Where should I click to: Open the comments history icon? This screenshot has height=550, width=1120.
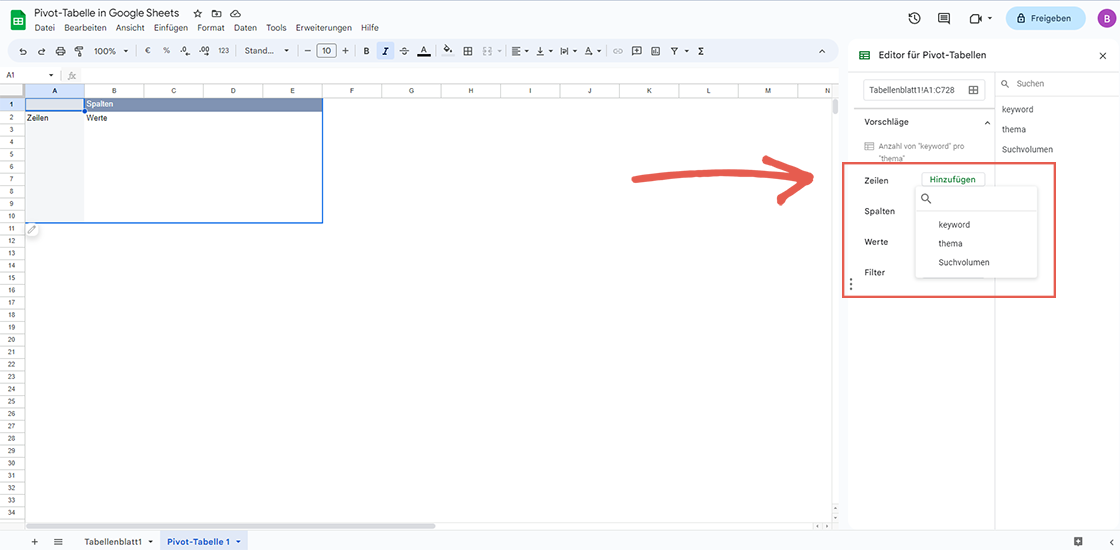(x=944, y=19)
